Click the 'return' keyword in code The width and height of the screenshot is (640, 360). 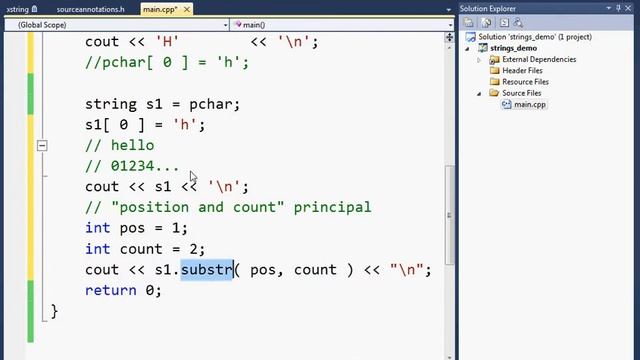111,290
